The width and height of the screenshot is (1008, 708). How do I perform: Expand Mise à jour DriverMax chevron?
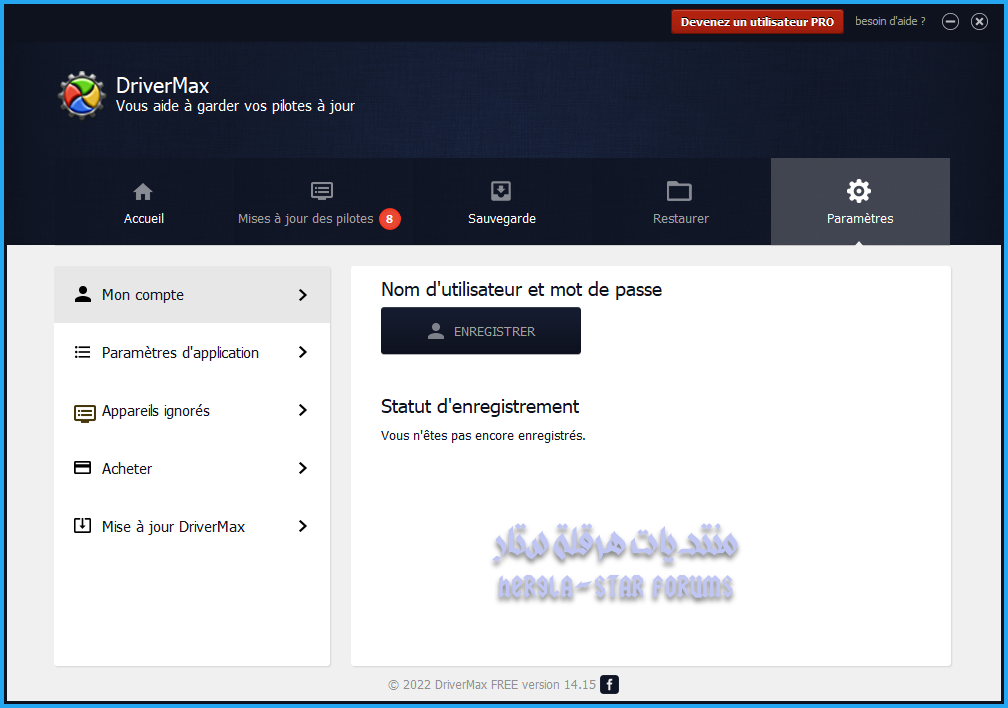click(x=303, y=526)
